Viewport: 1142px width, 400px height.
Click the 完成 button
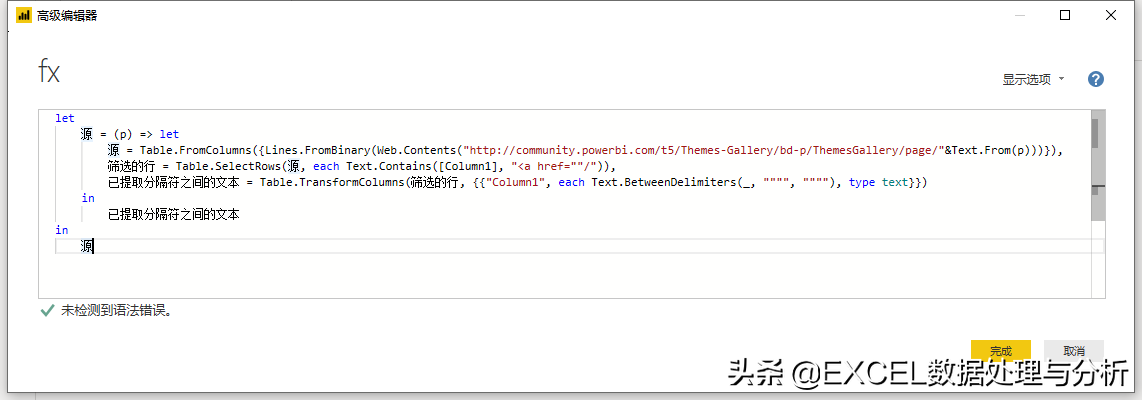point(1001,351)
